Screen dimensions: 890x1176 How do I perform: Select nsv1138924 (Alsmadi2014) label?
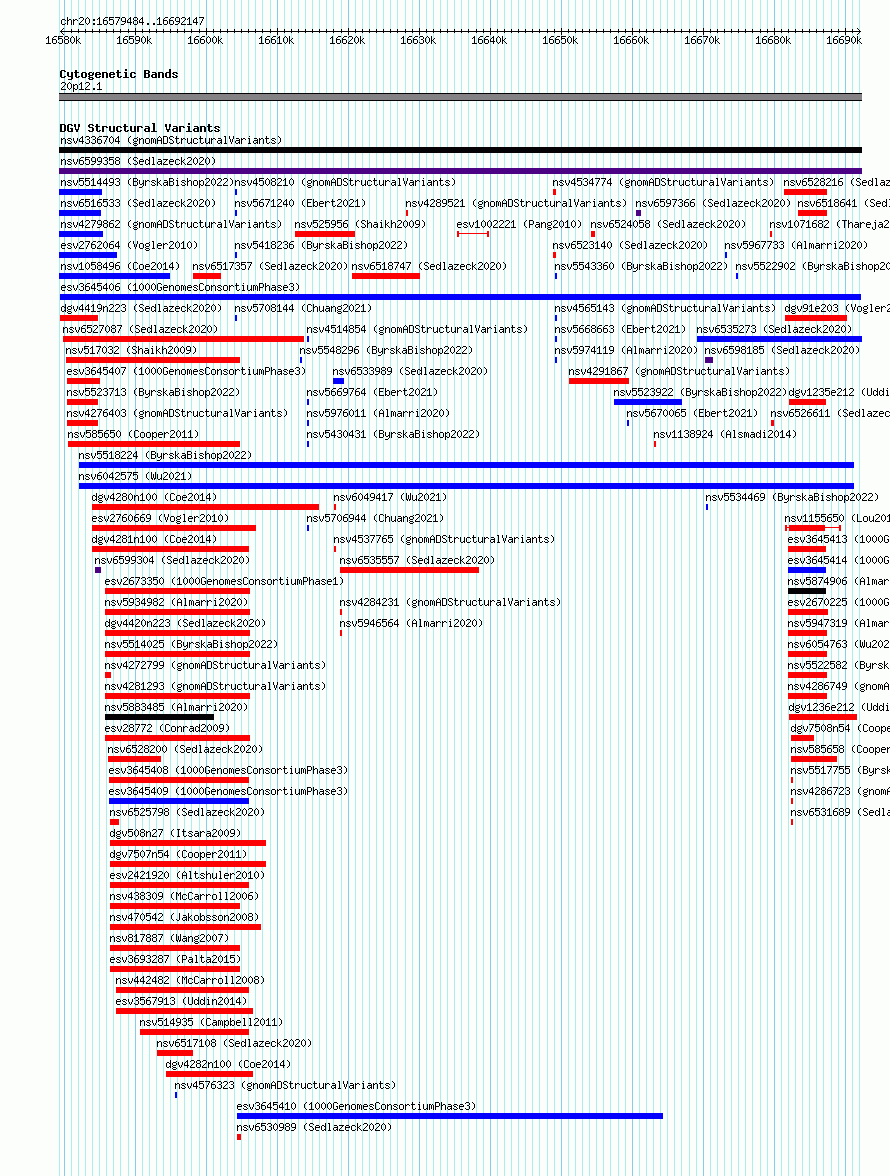(725, 434)
